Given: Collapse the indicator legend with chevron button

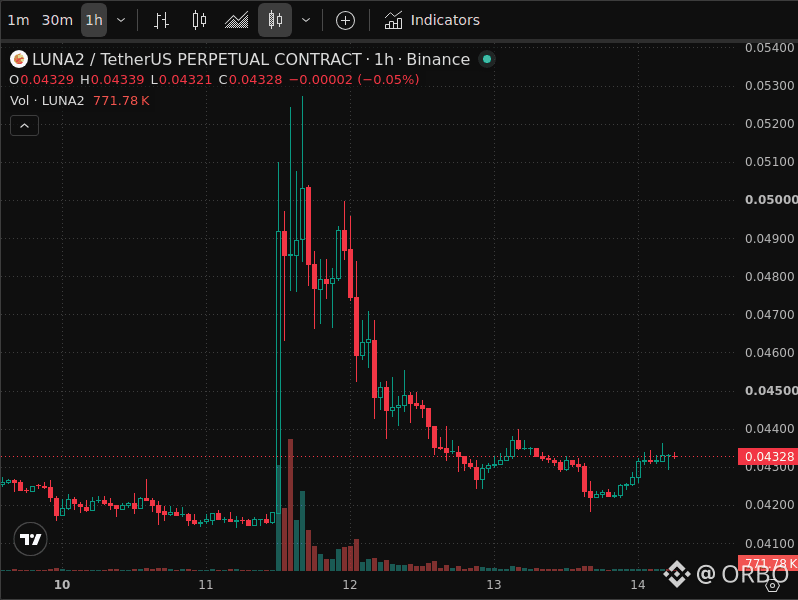Looking at the screenshot, I should [24, 126].
